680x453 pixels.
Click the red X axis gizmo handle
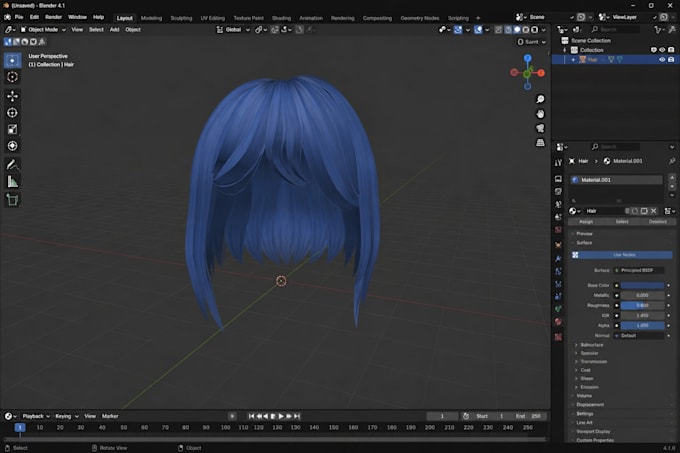(541, 73)
